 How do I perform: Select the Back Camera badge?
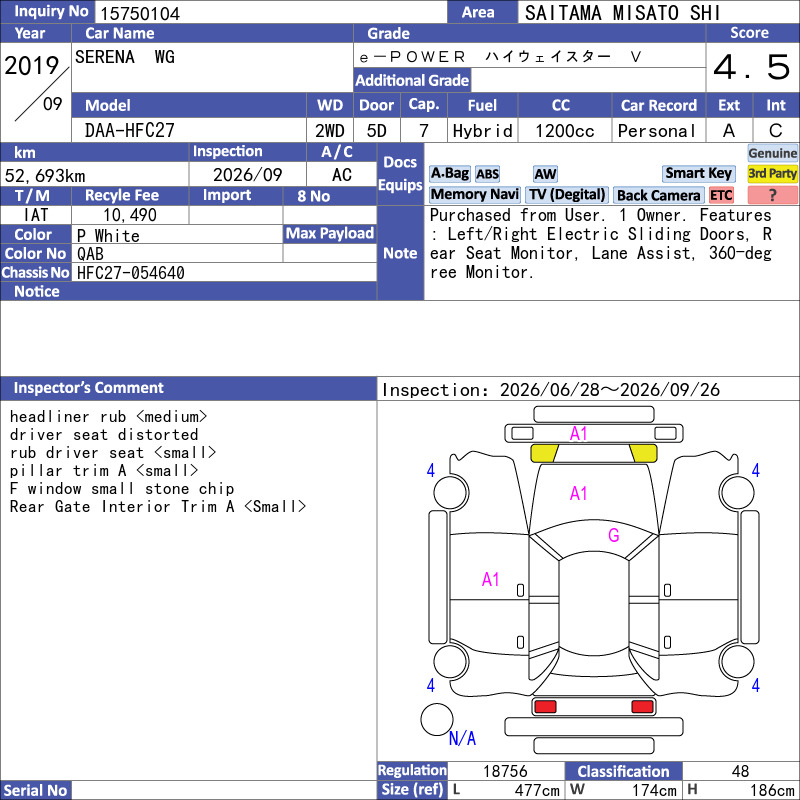click(658, 195)
